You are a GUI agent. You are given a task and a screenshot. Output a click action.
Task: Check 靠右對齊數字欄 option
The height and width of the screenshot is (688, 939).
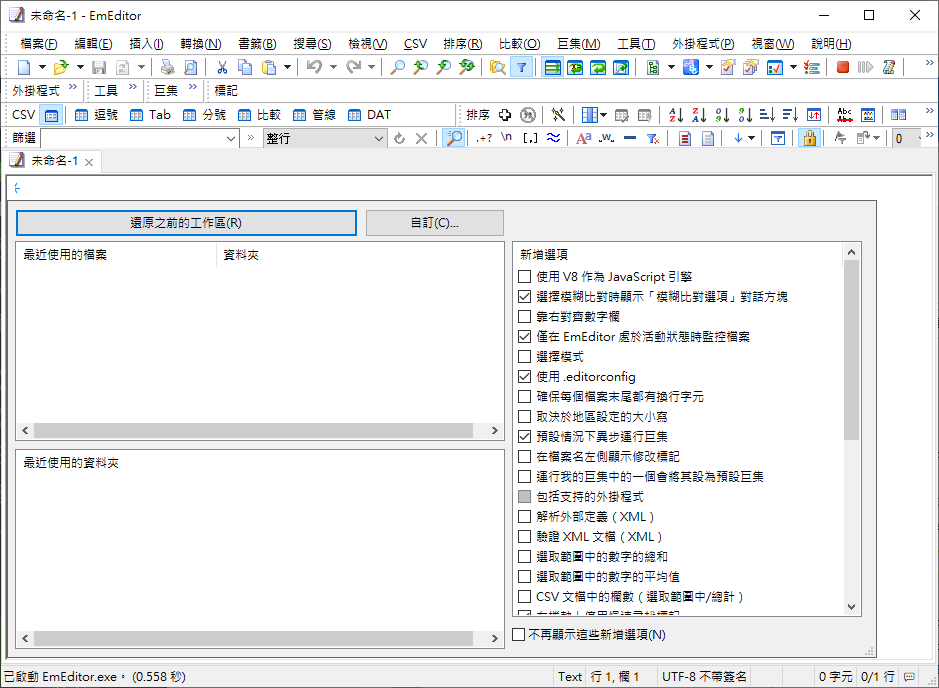coord(525,316)
